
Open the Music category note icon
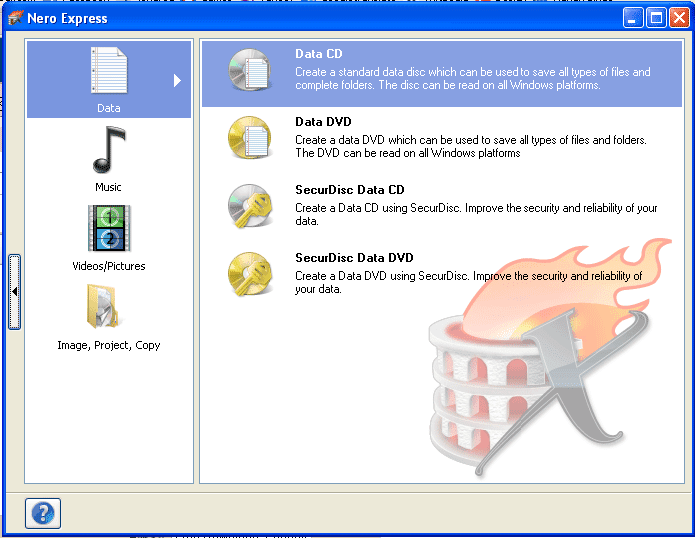(109, 150)
